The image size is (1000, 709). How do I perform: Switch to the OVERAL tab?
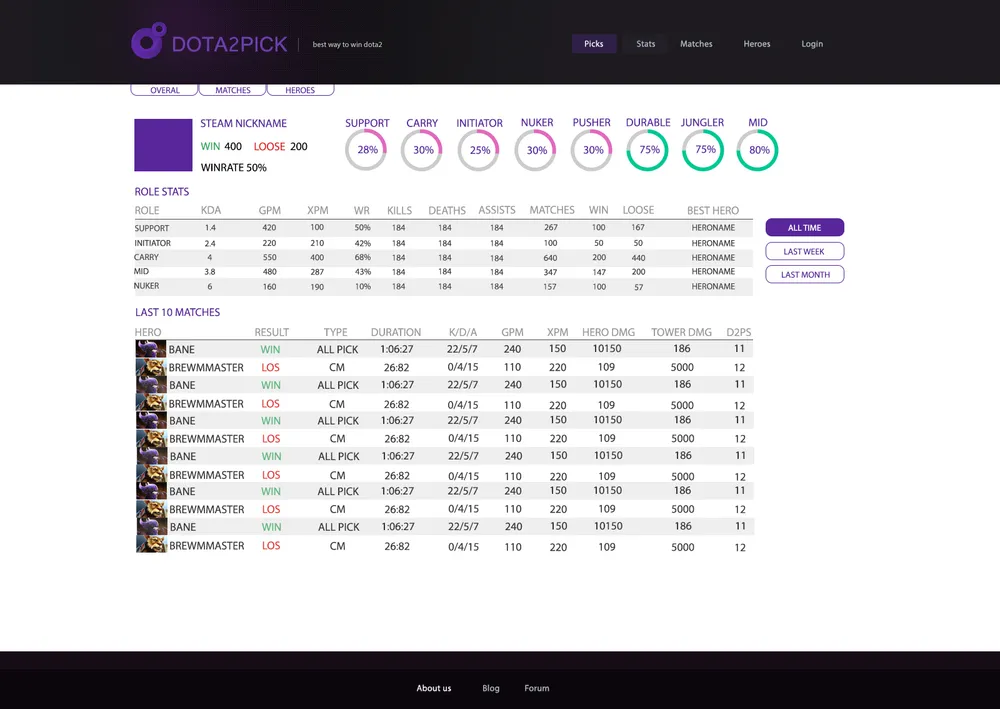(165, 90)
